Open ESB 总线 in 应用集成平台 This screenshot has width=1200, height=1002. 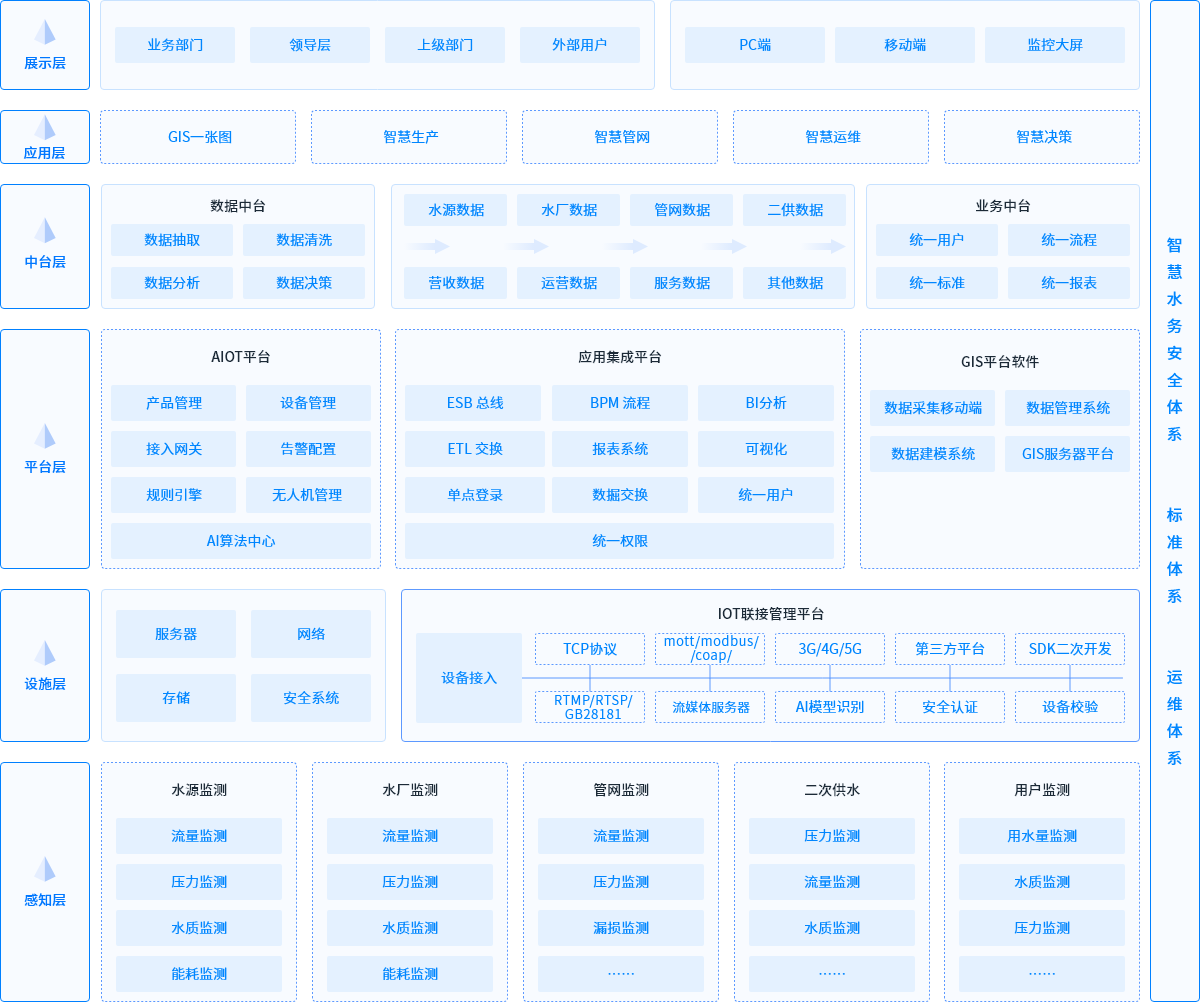point(474,403)
